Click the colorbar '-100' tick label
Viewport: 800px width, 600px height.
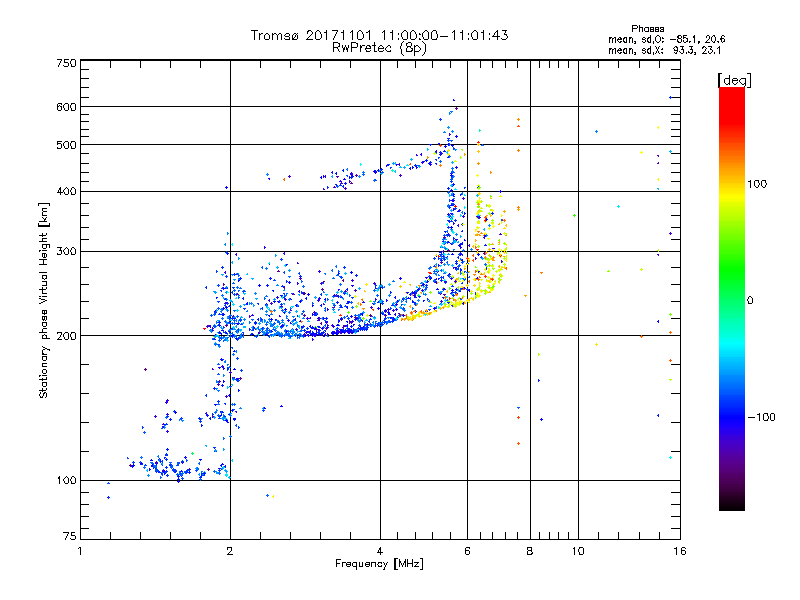[761, 417]
